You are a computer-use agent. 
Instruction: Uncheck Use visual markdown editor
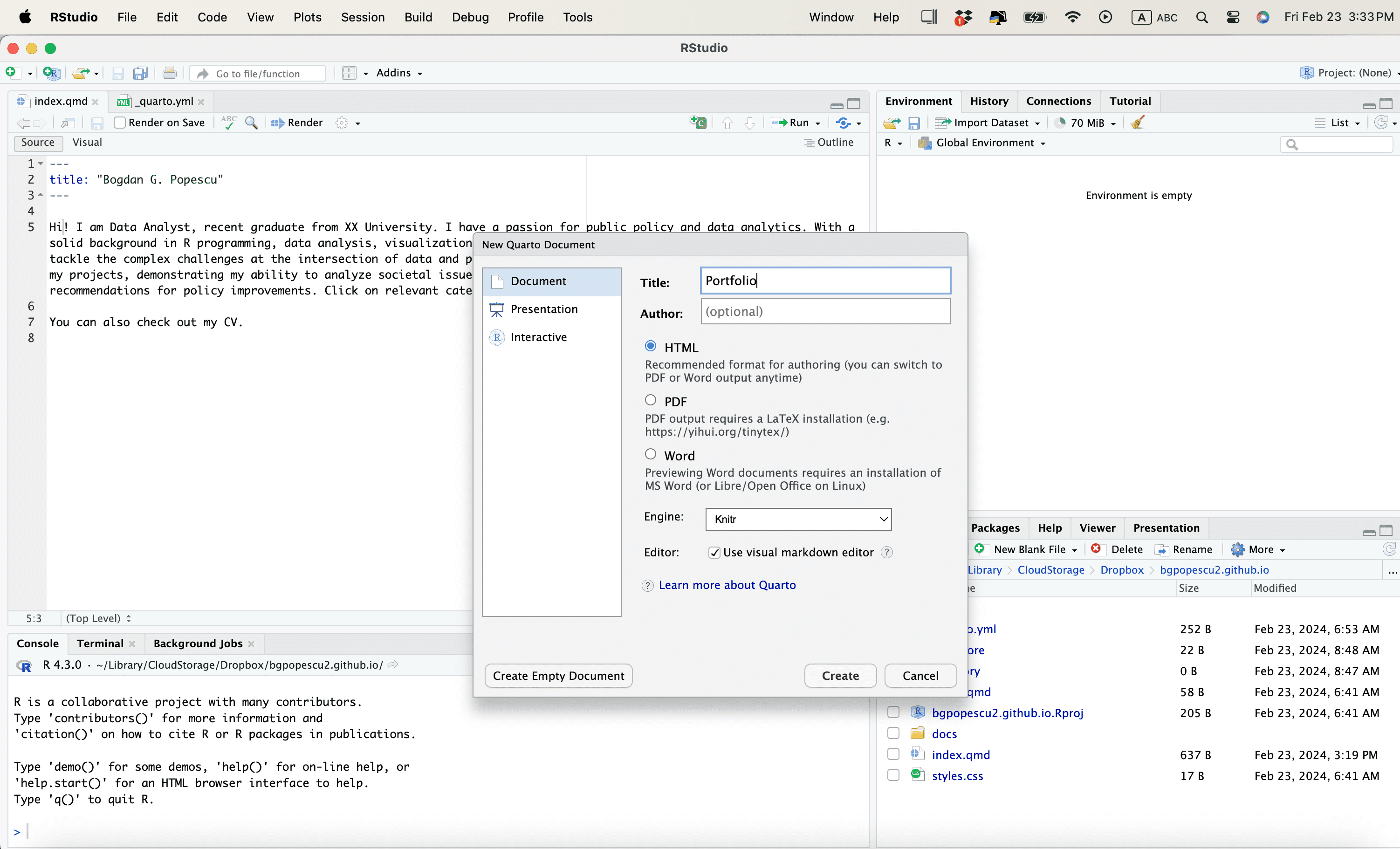(x=714, y=552)
